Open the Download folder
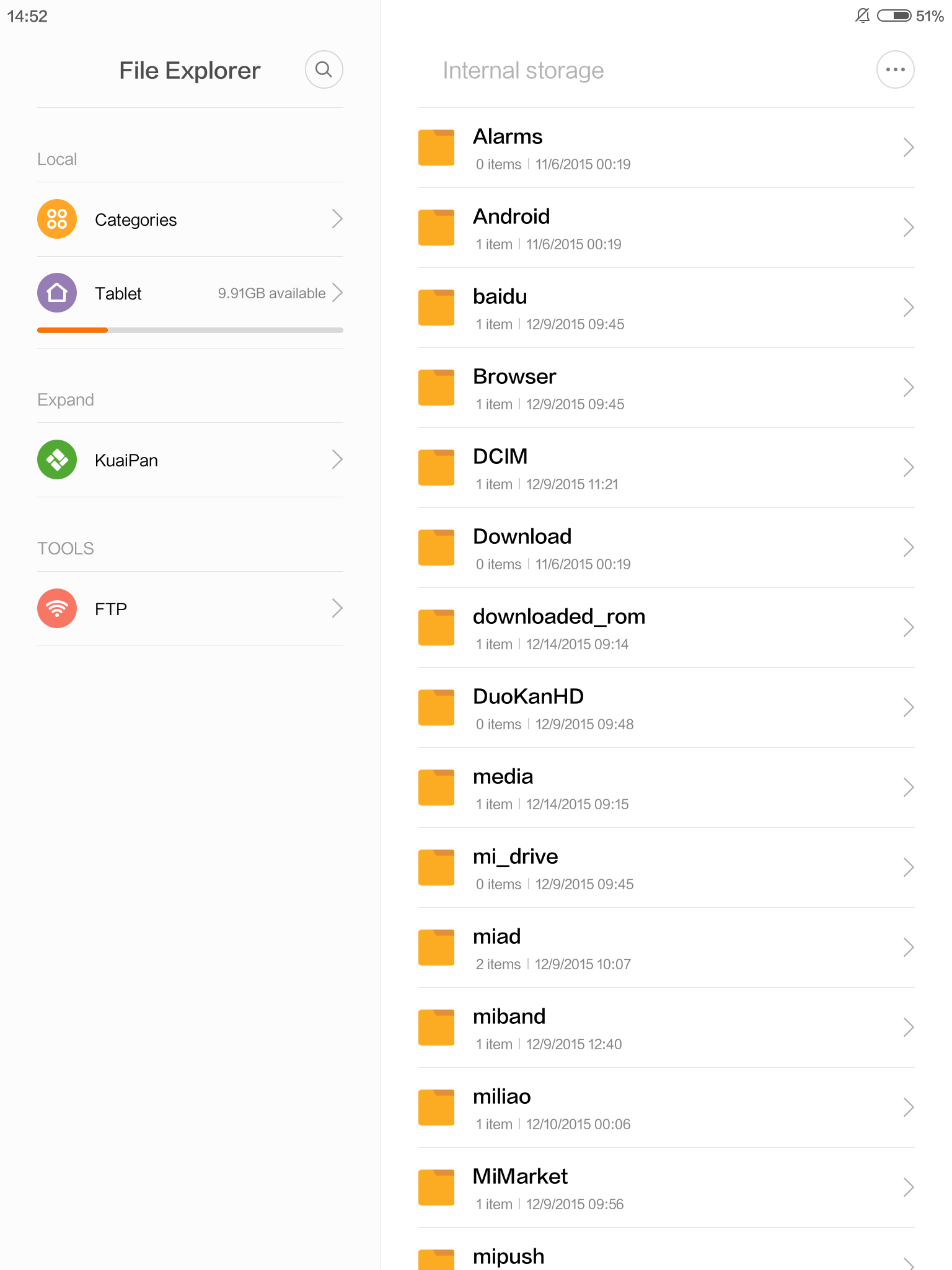952x1270 pixels. [666, 548]
